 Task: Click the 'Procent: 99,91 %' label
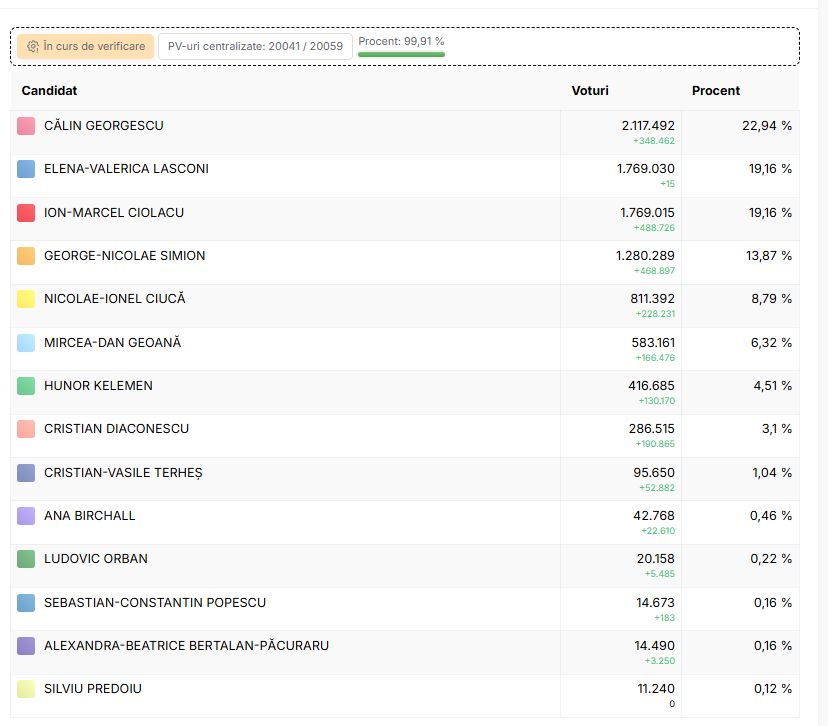tap(401, 41)
